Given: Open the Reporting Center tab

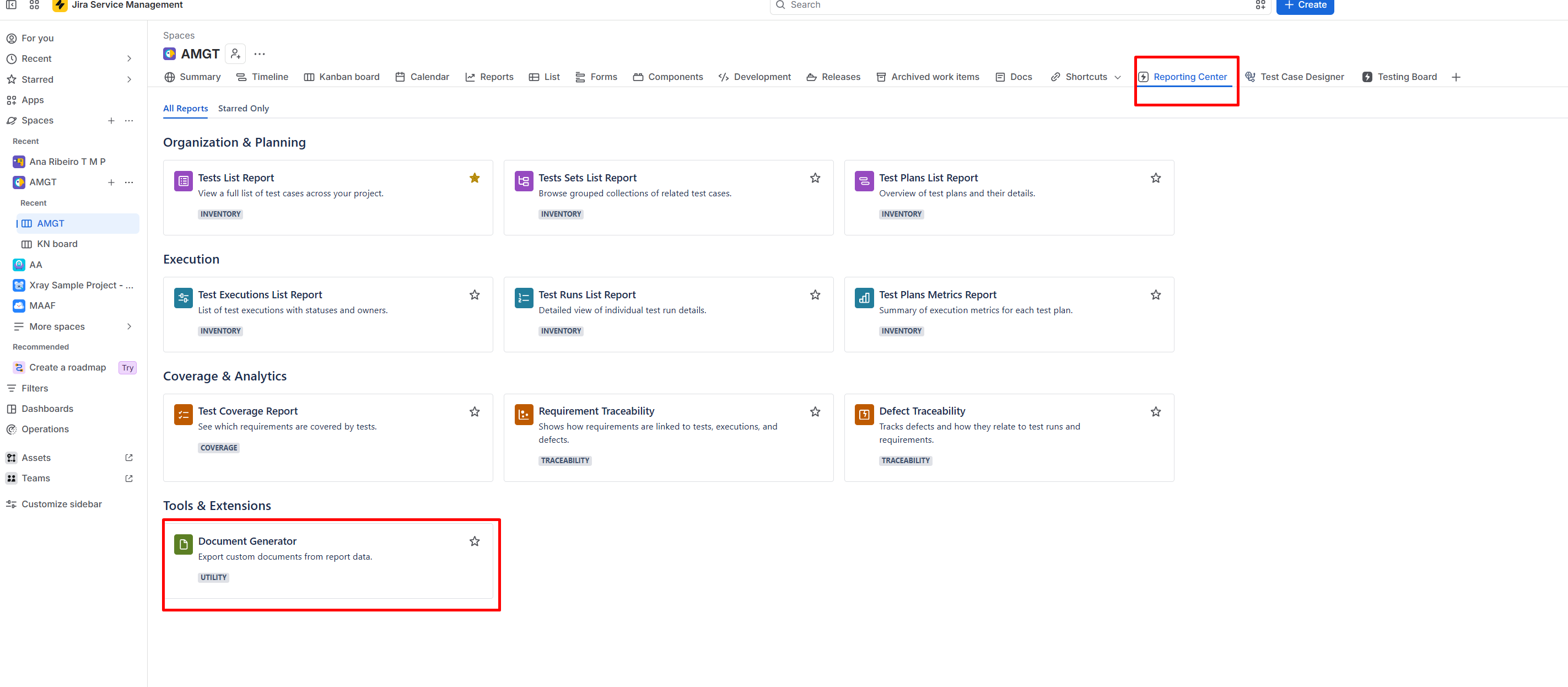Looking at the screenshot, I should [1183, 77].
